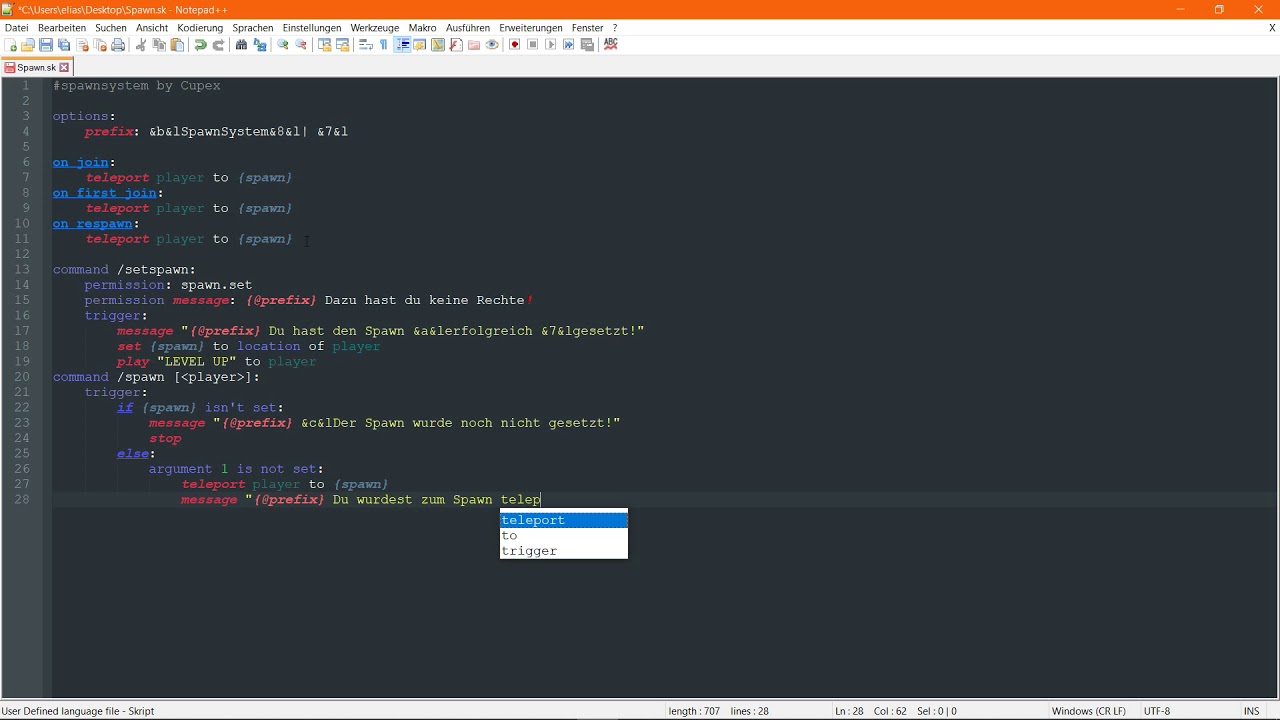Choose 'to' from autocomplete list
The height and width of the screenshot is (720, 1280).
click(x=564, y=536)
